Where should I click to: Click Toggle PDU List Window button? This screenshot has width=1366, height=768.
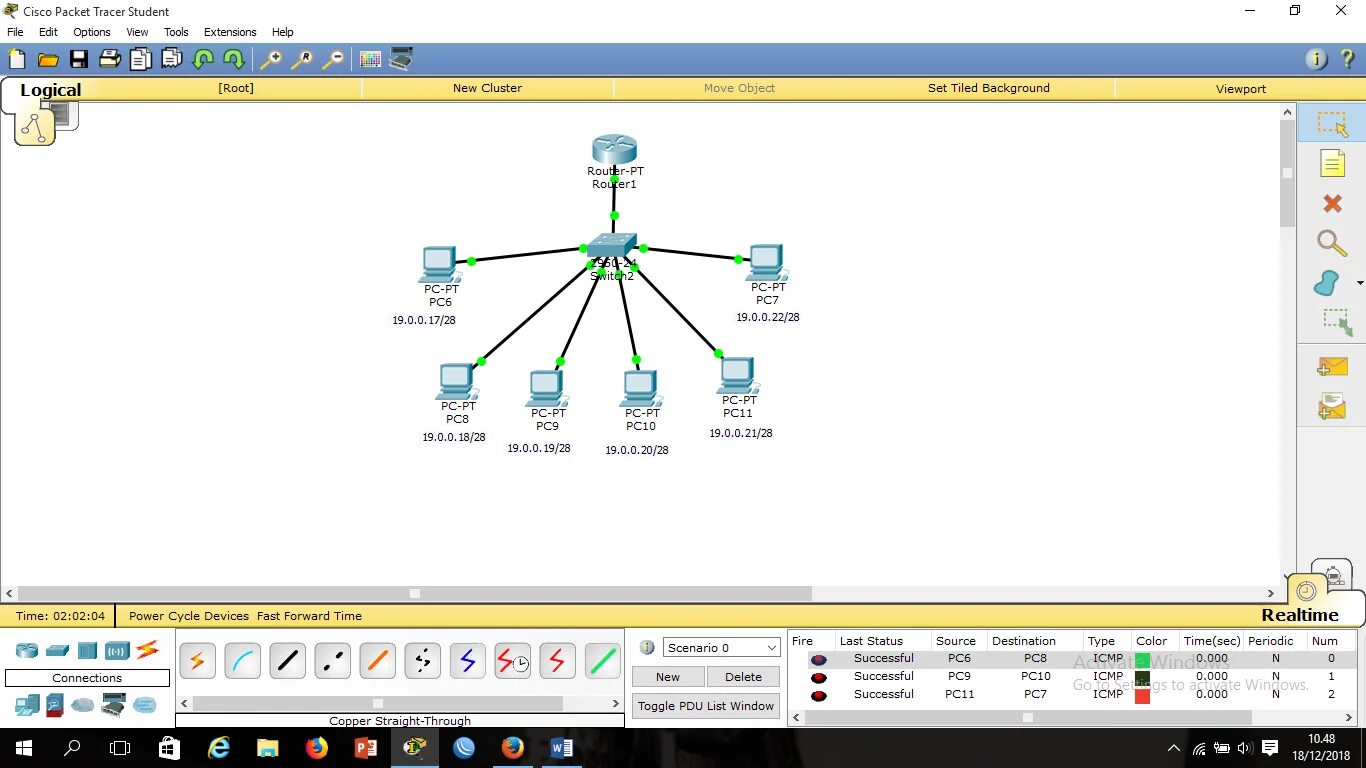[x=706, y=706]
